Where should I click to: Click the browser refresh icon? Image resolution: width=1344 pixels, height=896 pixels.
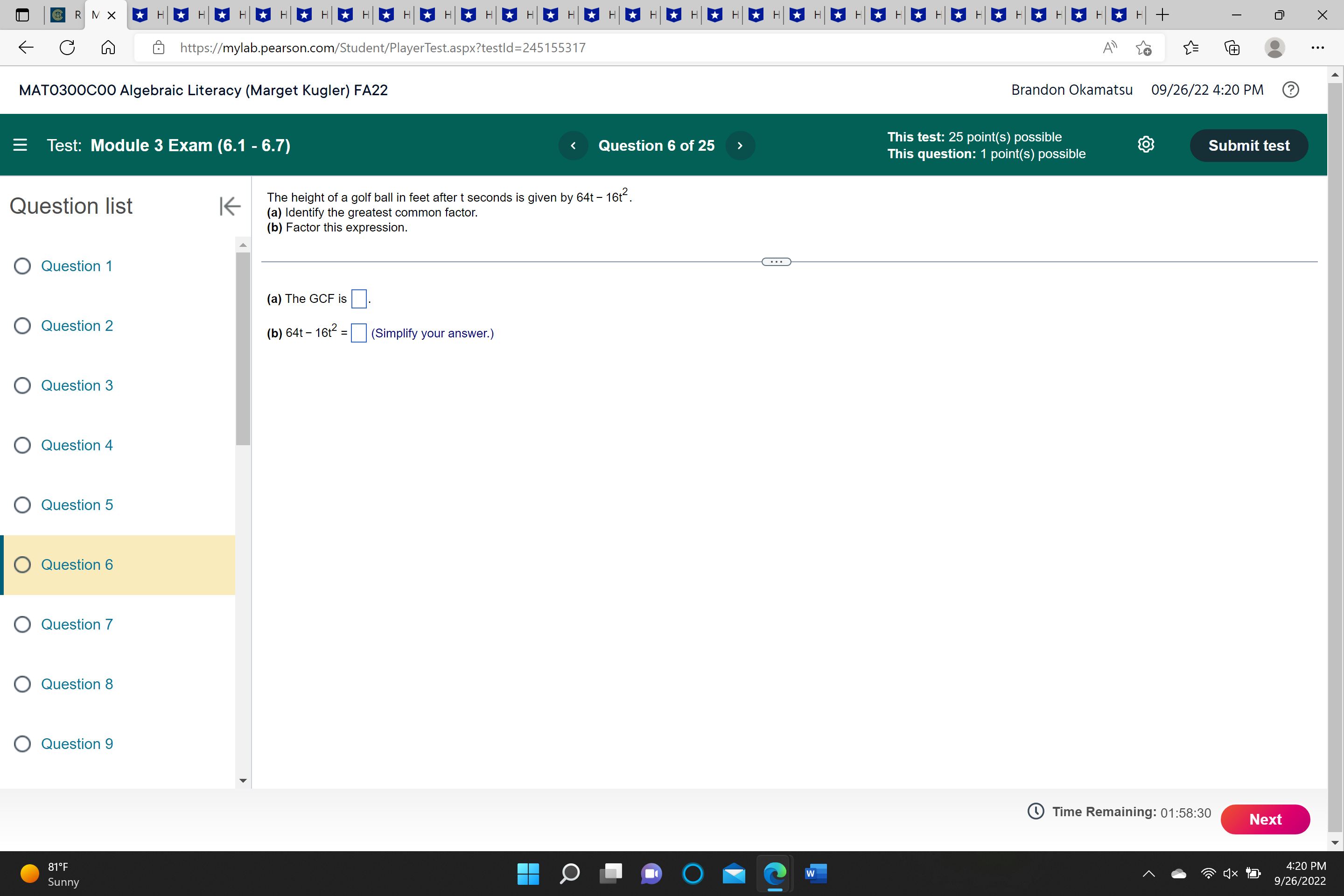67,48
